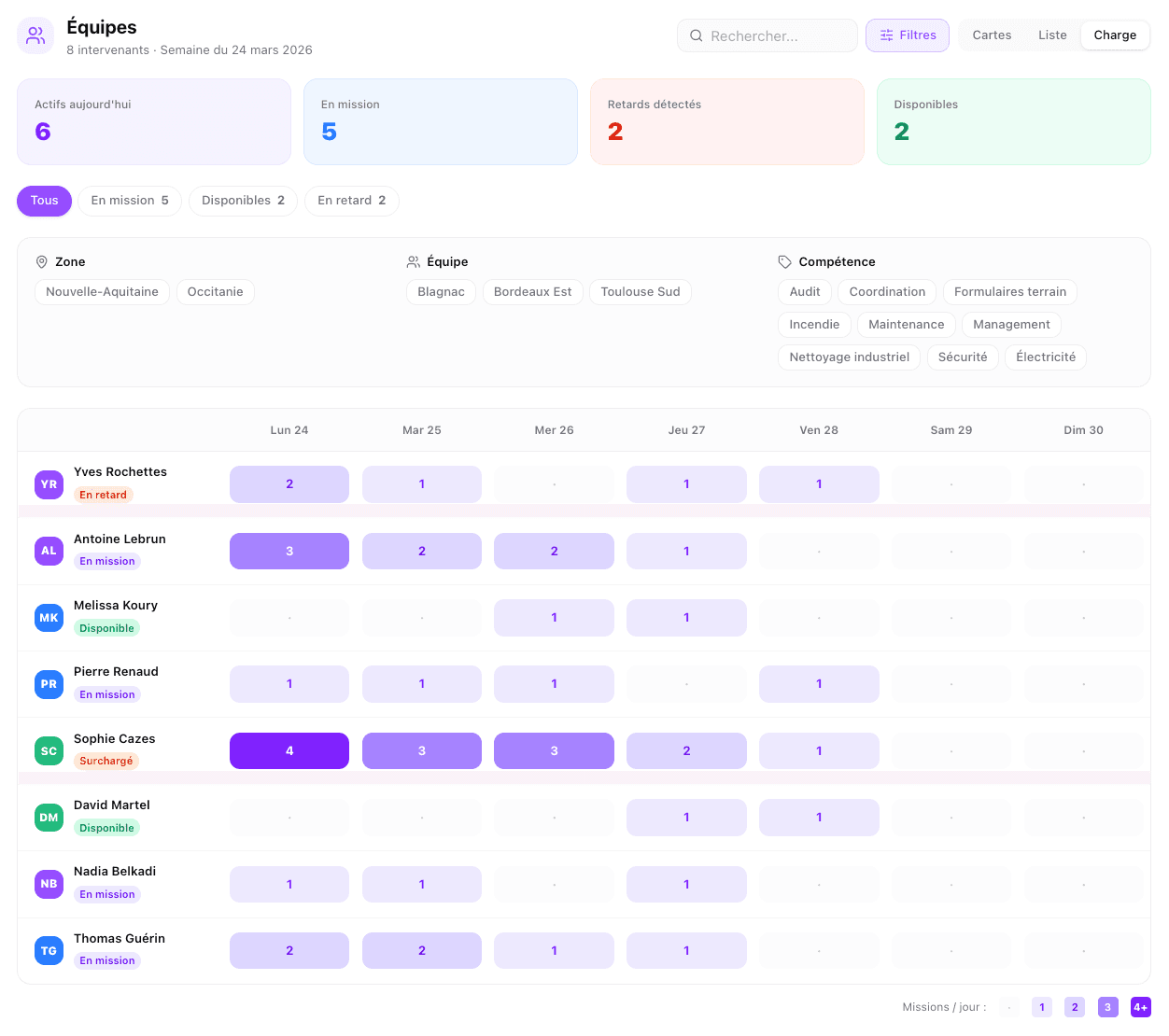
Task: Toggle the Occitanie zone filter chip
Action: click(x=215, y=292)
